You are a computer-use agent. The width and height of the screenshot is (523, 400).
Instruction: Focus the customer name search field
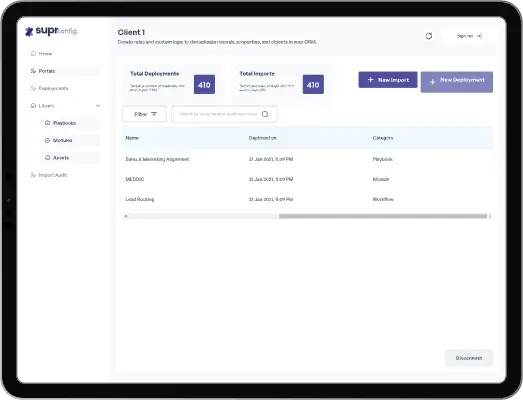click(224, 114)
